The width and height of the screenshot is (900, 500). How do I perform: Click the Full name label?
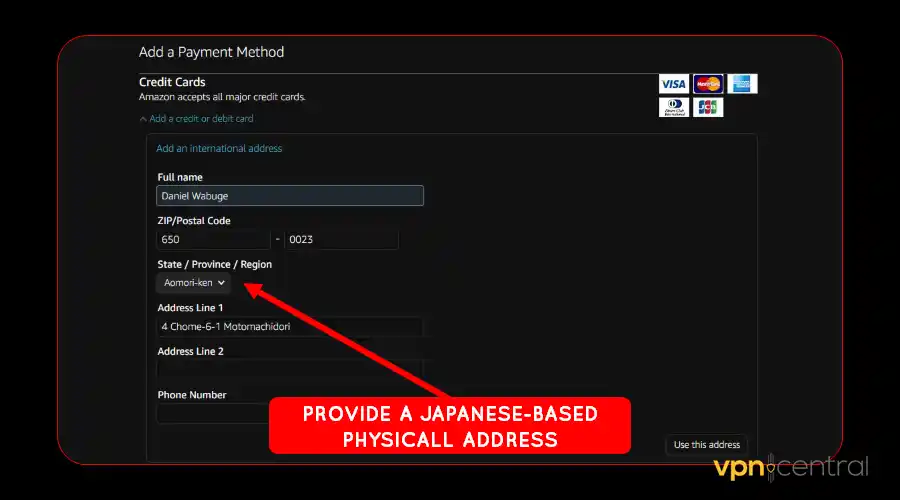(x=180, y=177)
